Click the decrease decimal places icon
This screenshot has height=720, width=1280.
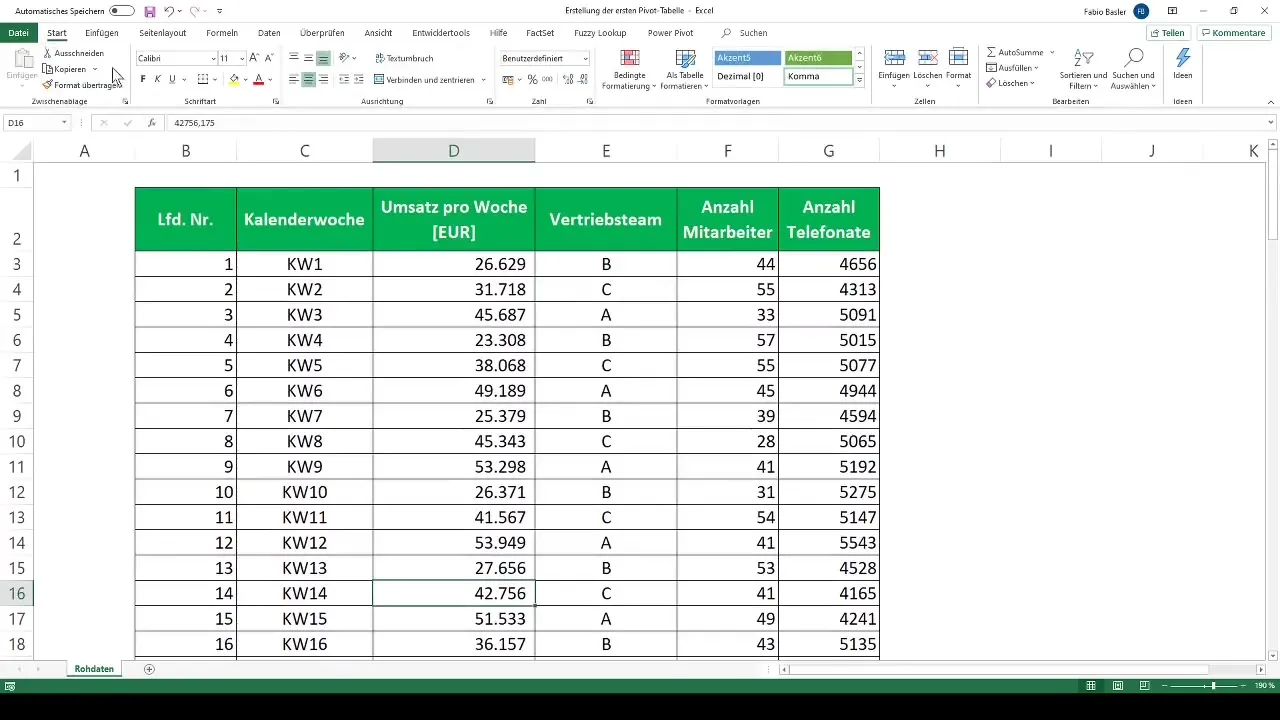click(582, 79)
